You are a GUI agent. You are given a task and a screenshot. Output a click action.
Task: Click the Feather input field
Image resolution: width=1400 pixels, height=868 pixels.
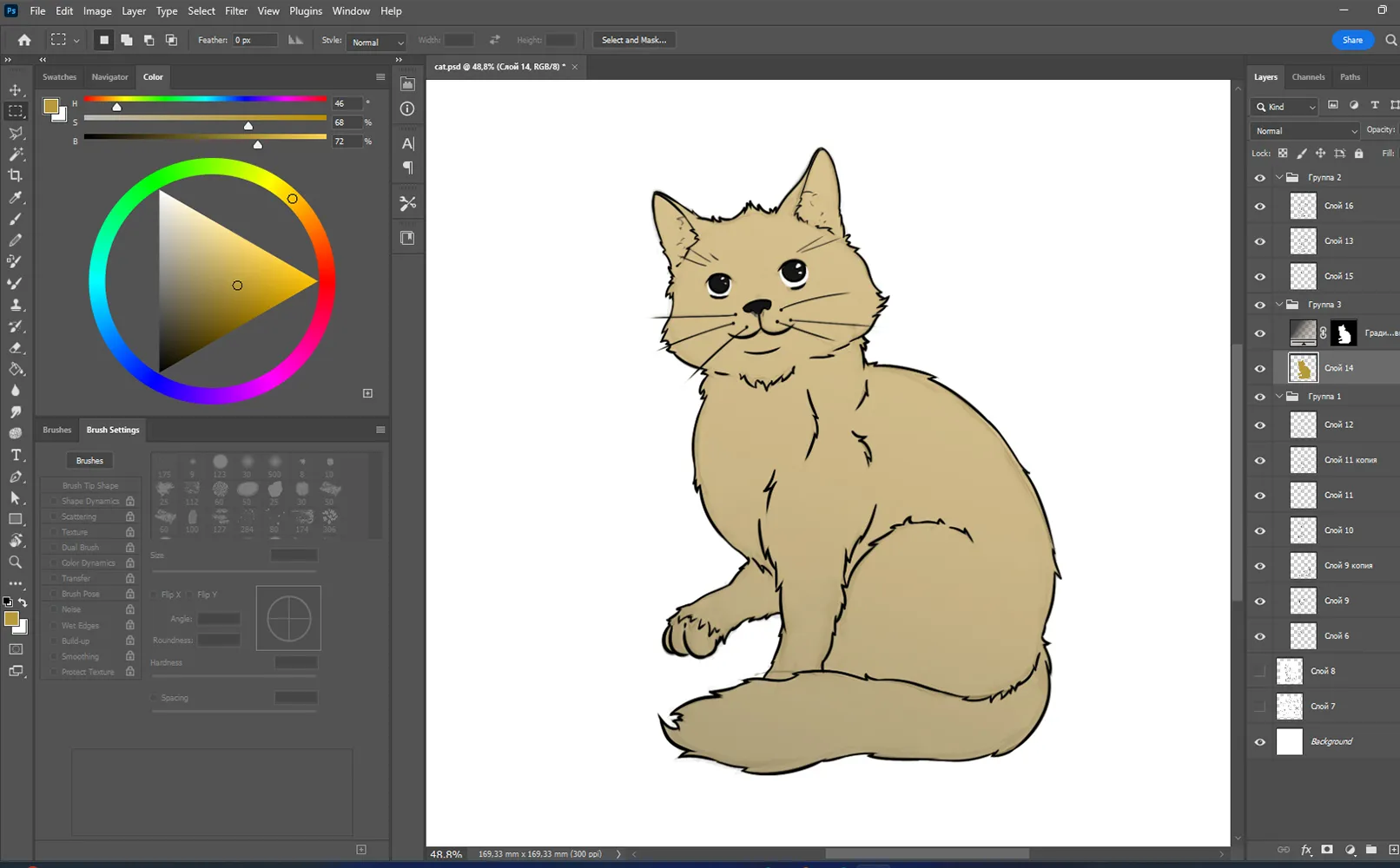point(254,40)
